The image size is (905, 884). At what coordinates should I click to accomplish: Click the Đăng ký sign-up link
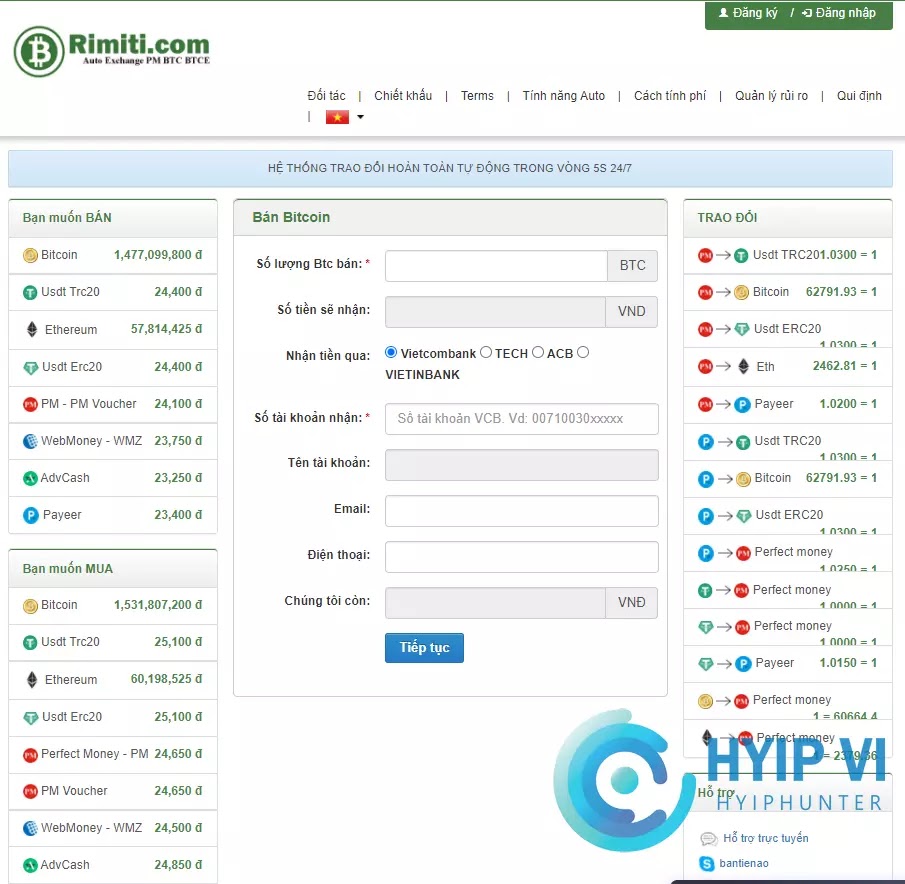748,13
